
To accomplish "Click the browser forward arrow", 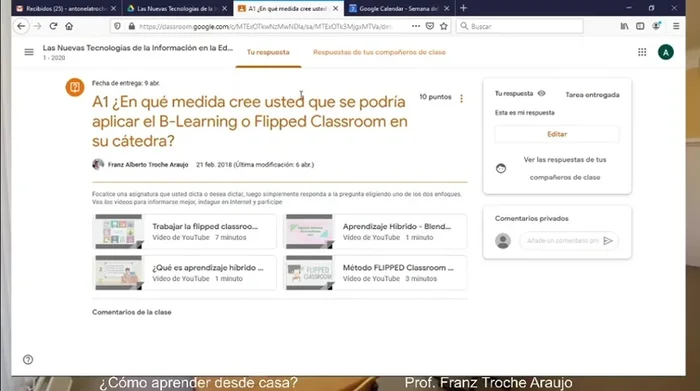I will coord(38,26).
